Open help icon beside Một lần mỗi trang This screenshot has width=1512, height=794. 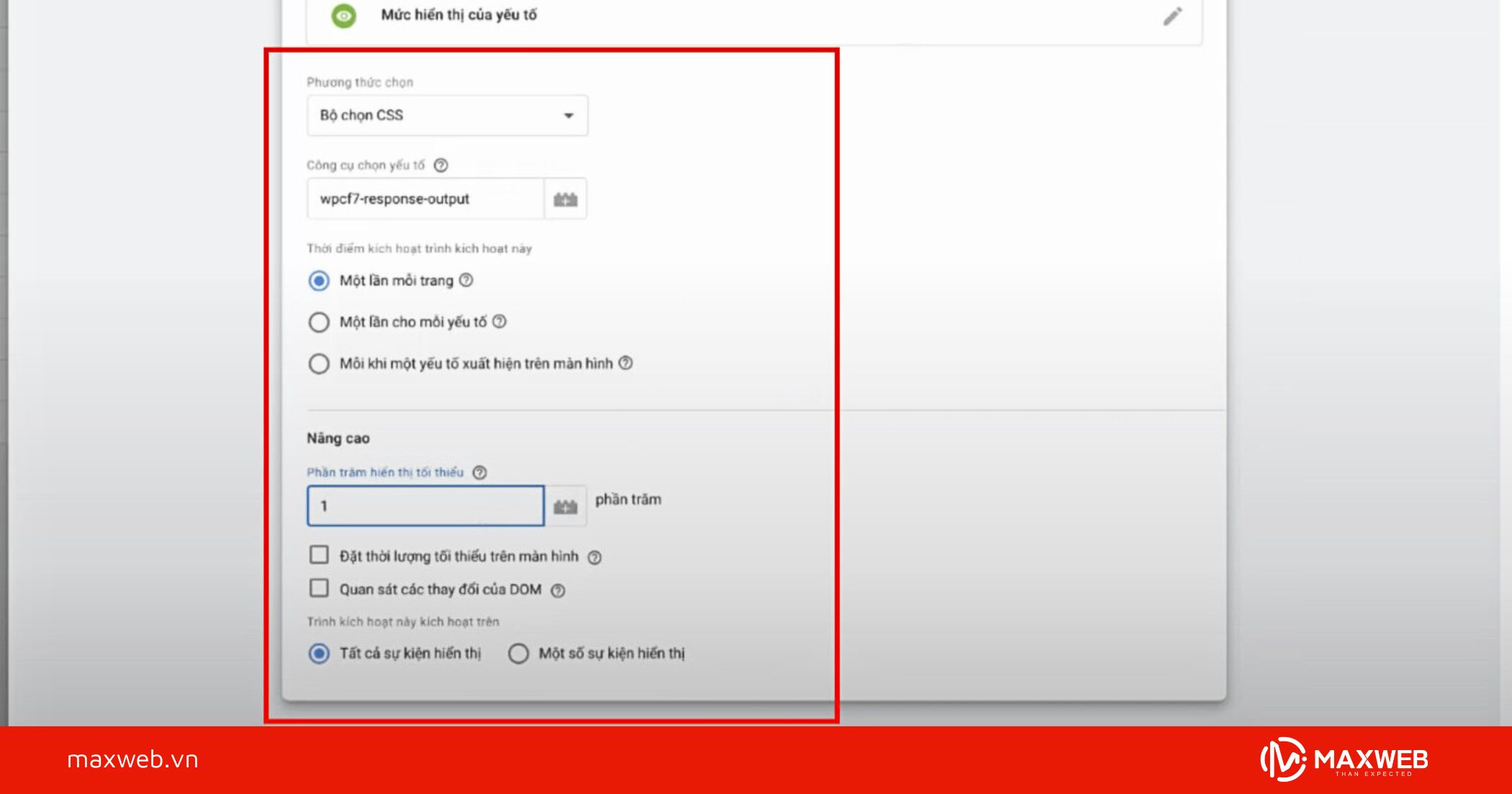pyautogui.click(x=467, y=280)
